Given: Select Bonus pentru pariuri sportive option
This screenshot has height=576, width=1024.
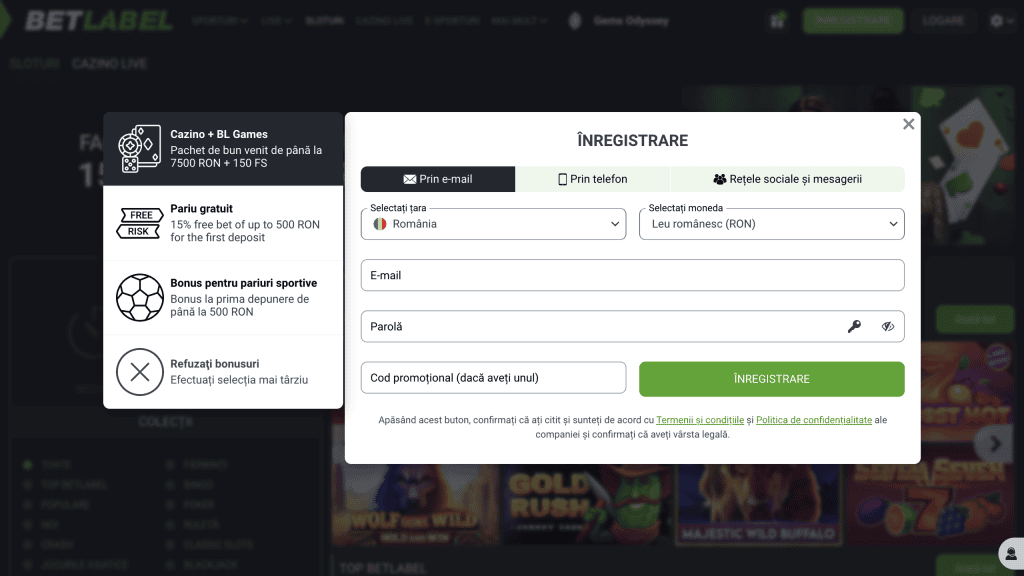Looking at the screenshot, I should pos(223,297).
